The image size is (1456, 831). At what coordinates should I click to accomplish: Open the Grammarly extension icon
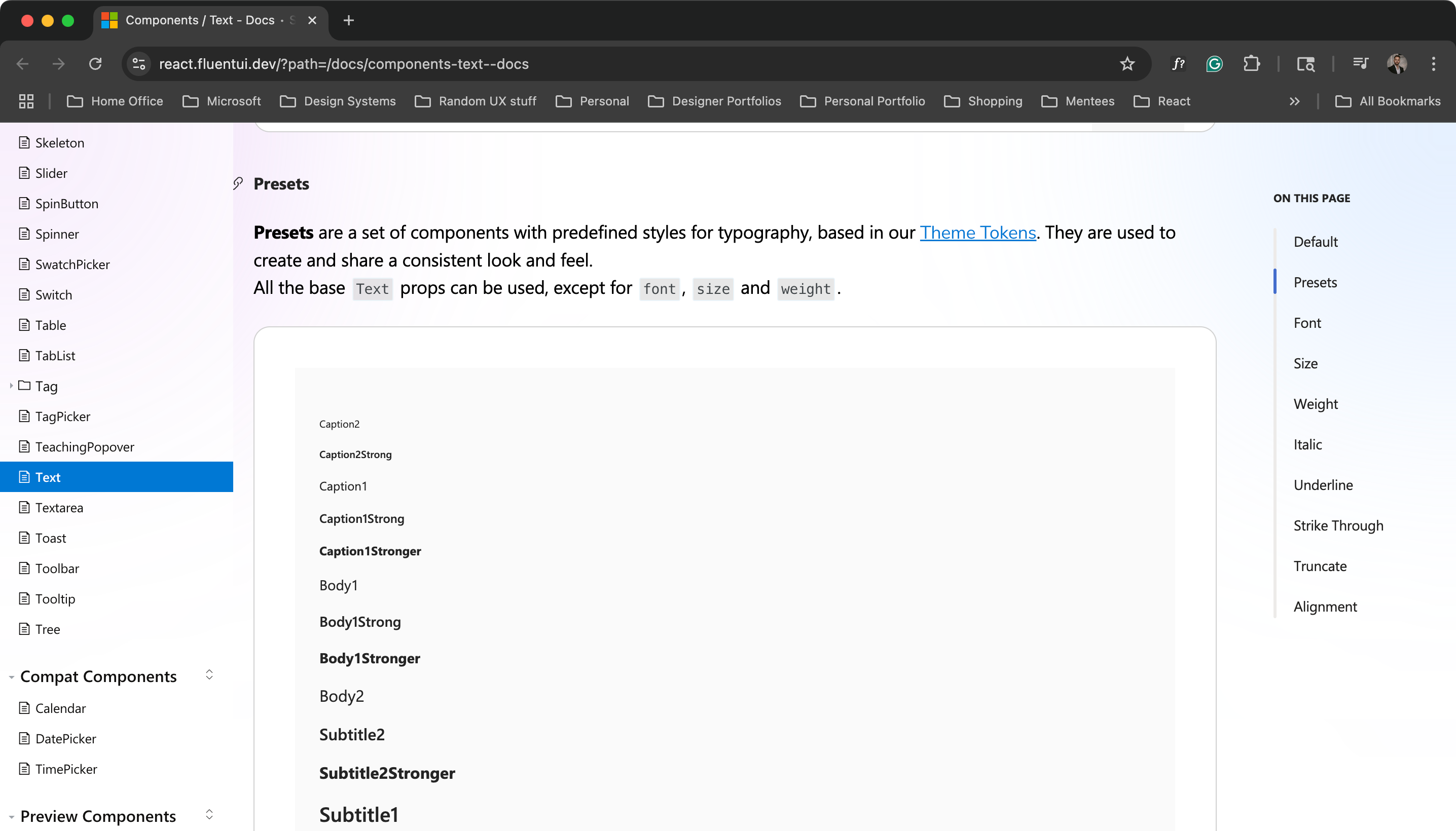(x=1214, y=64)
